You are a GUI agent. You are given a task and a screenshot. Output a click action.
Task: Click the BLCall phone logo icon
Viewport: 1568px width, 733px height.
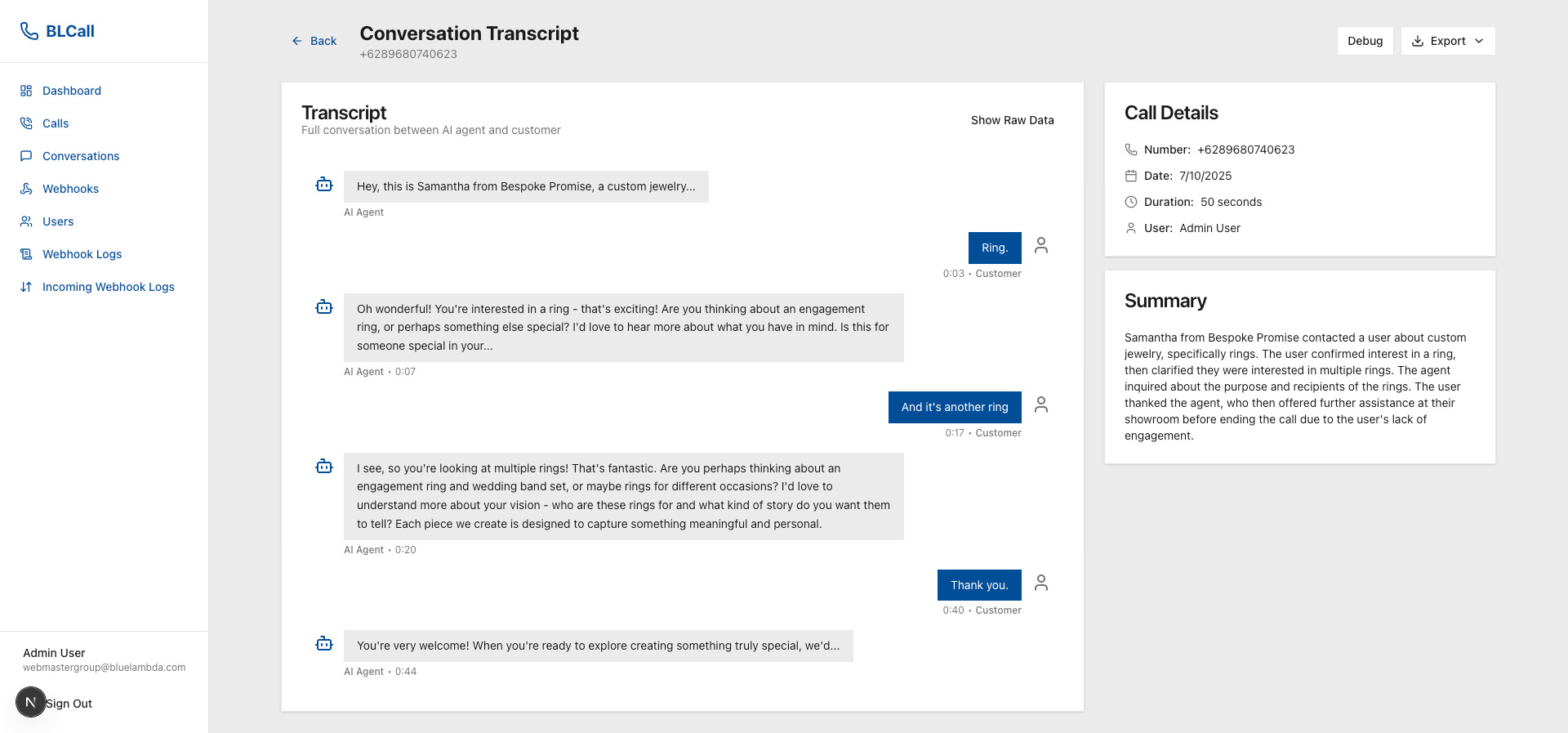(29, 31)
